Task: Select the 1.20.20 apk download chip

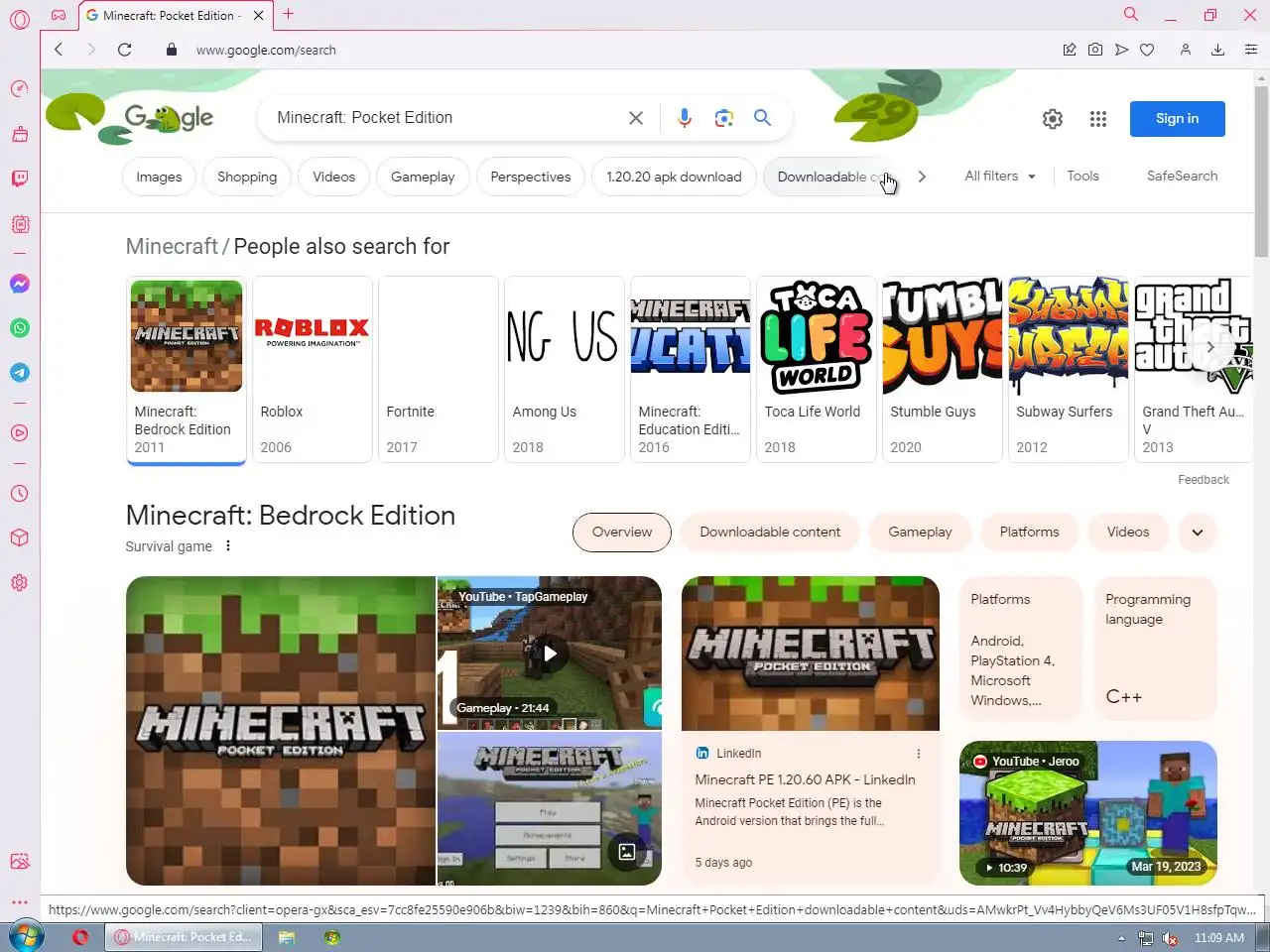Action: click(674, 177)
